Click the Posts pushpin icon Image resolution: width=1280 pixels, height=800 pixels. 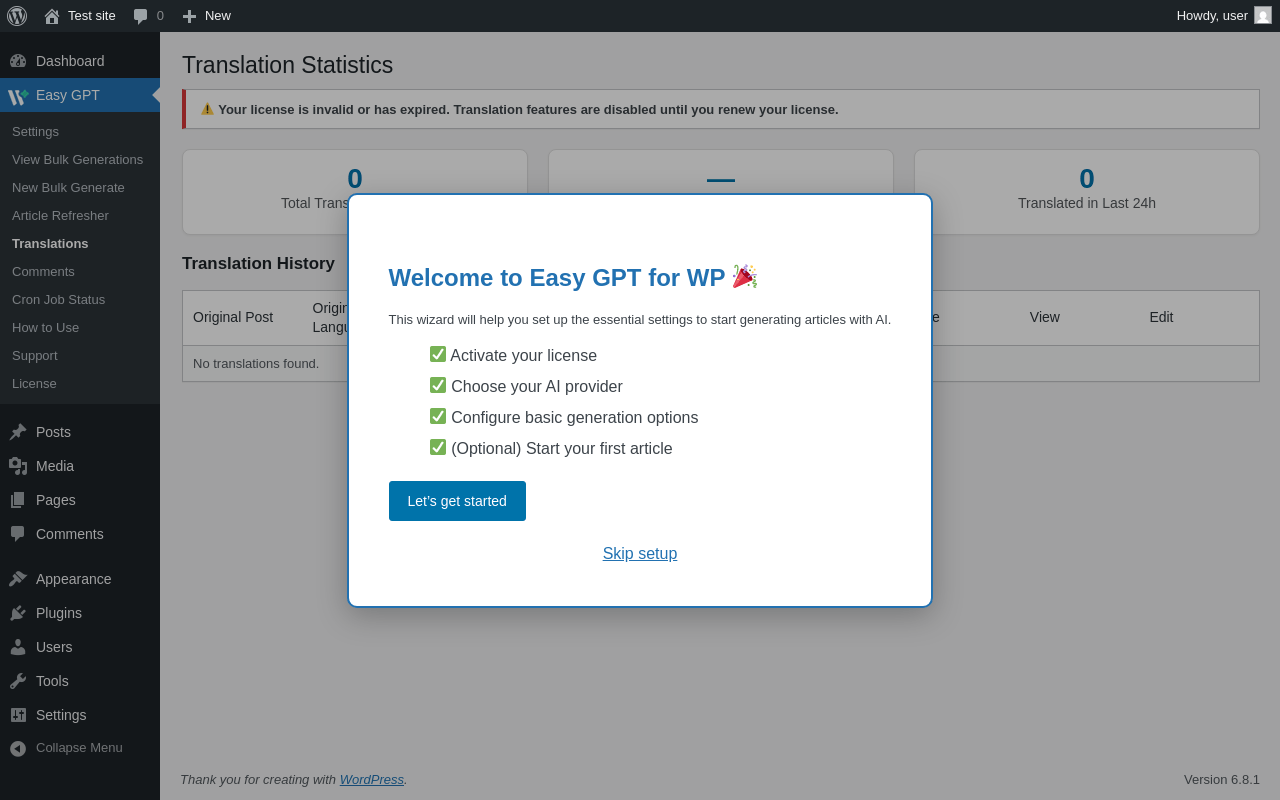coord(18,432)
